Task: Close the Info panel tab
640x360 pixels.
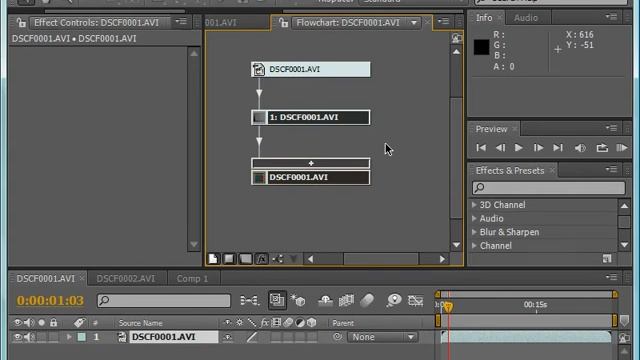Action: coord(500,18)
